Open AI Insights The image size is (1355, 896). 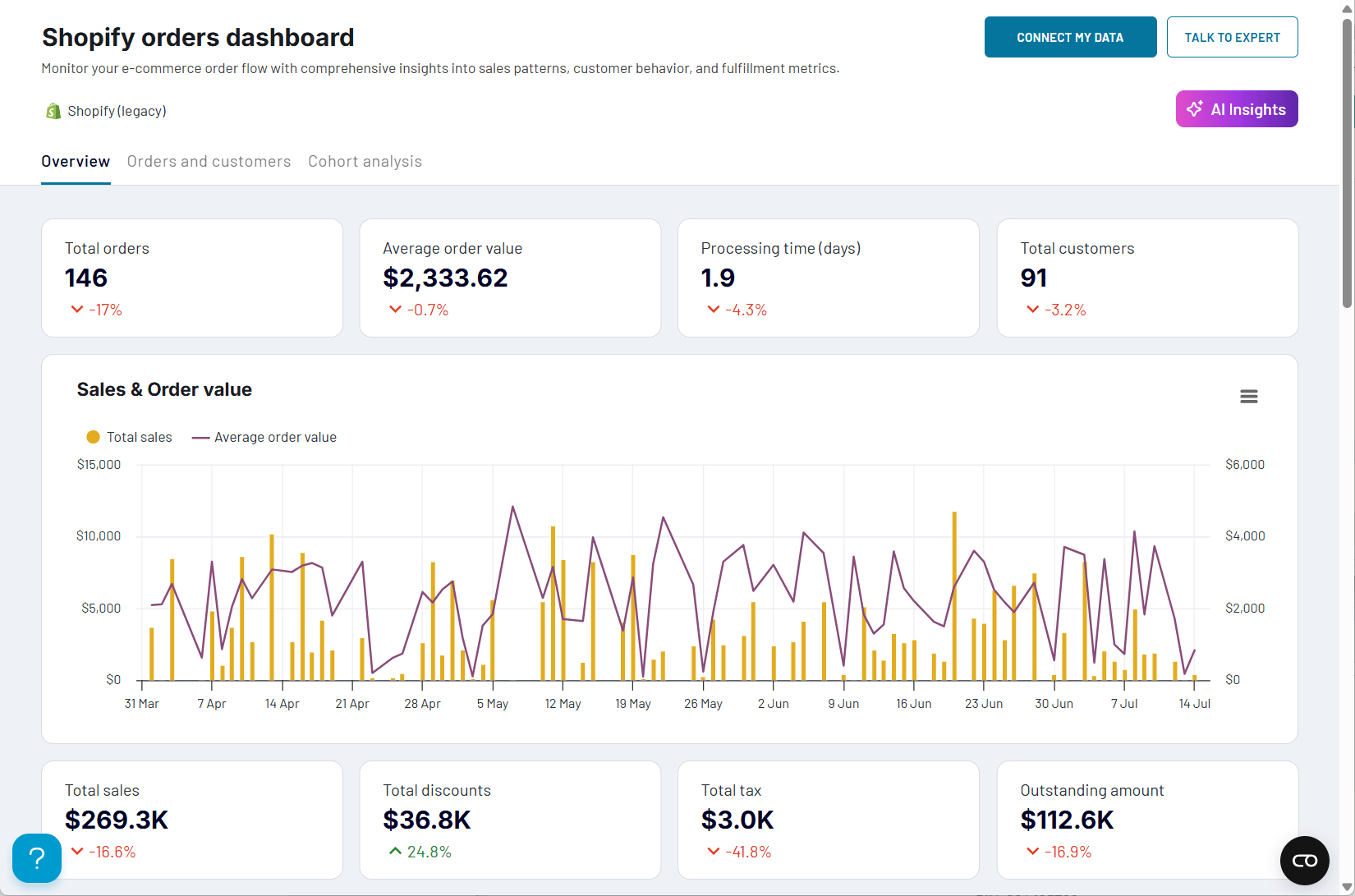click(1236, 108)
